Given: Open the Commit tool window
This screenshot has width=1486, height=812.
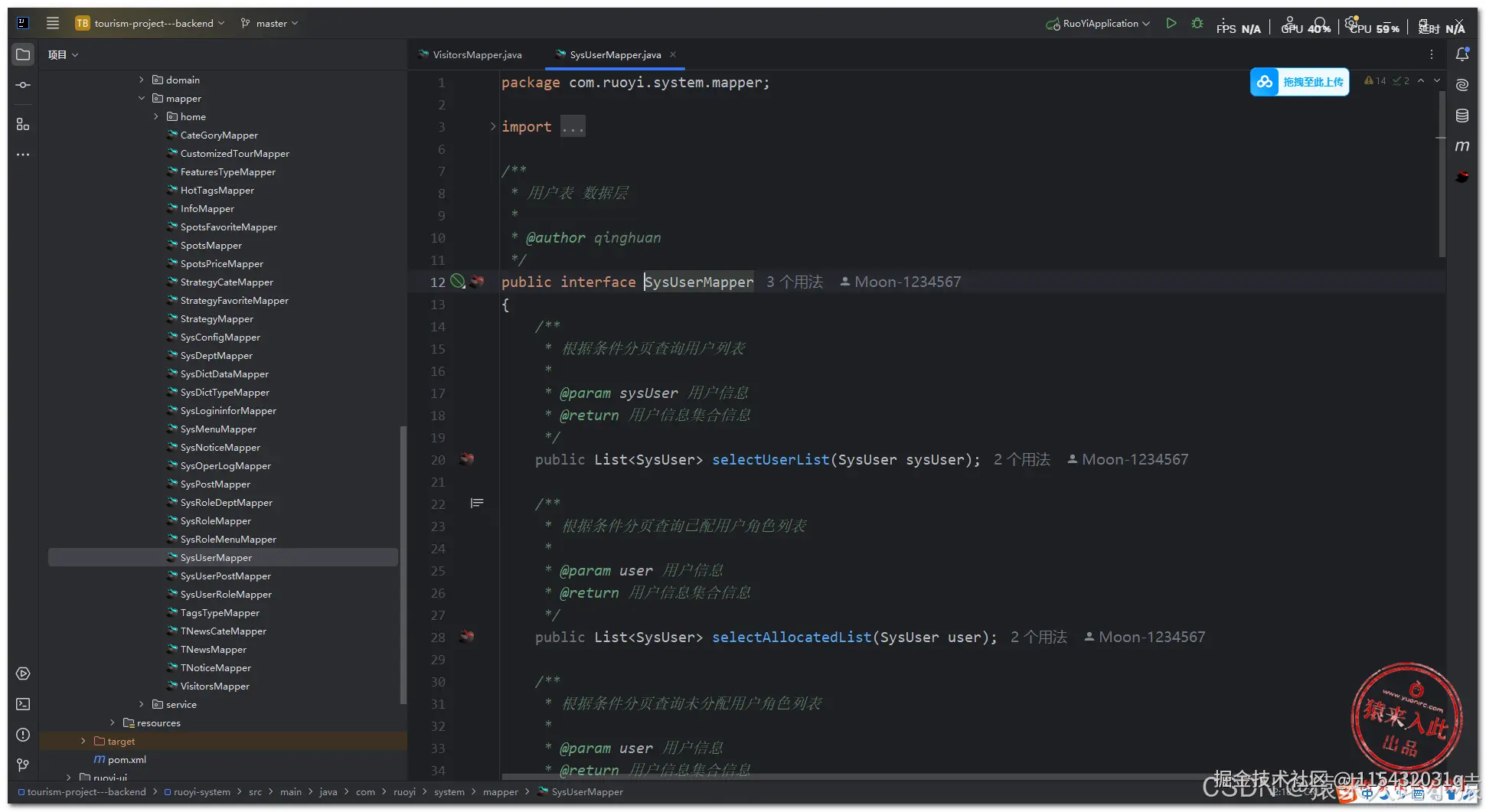Looking at the screenshot, I should click(23, 85).
